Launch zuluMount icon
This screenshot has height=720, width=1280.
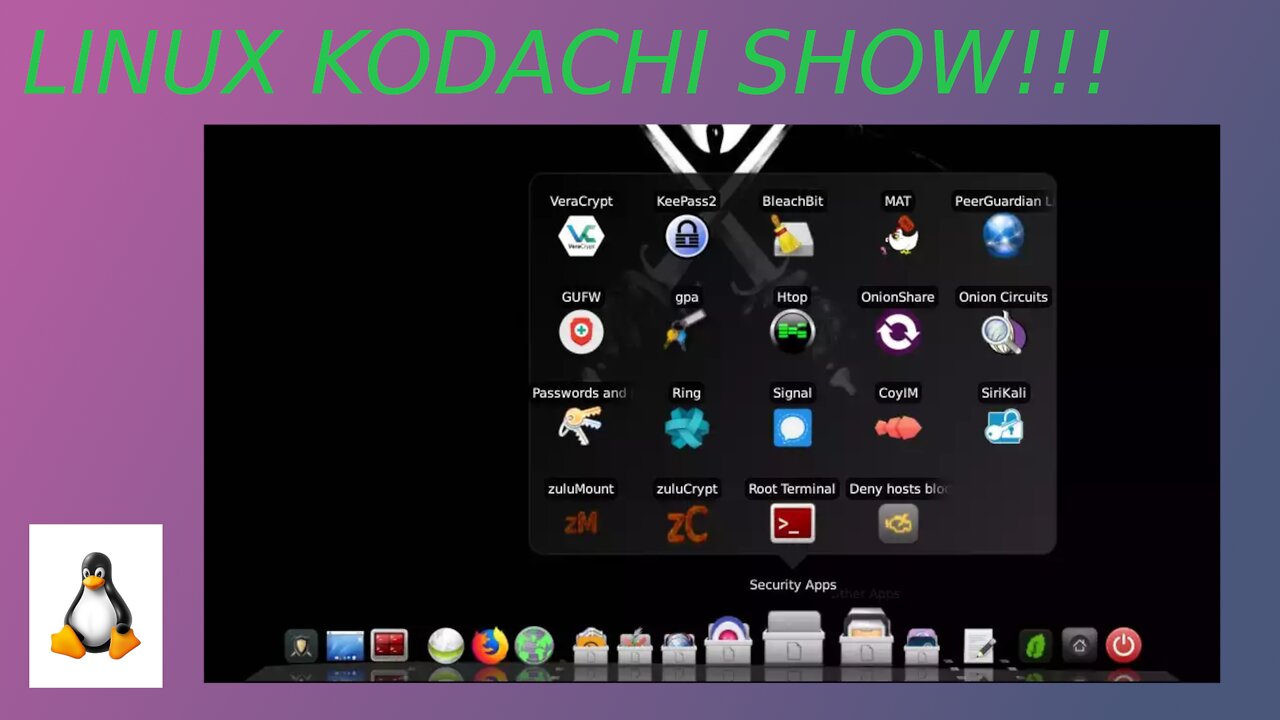point(581,522)
